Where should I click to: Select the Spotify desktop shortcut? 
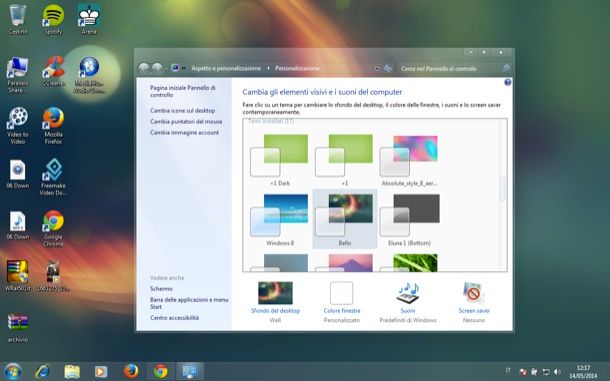point(53,19)
